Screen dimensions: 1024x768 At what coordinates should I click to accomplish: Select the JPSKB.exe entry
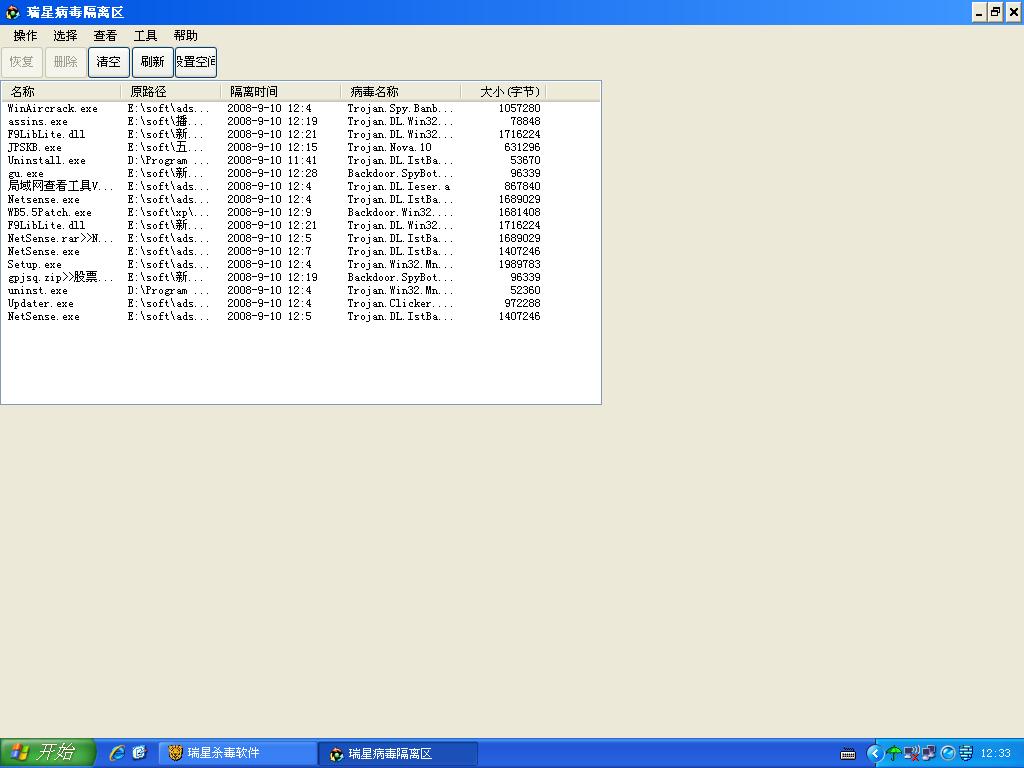[35, 148]
